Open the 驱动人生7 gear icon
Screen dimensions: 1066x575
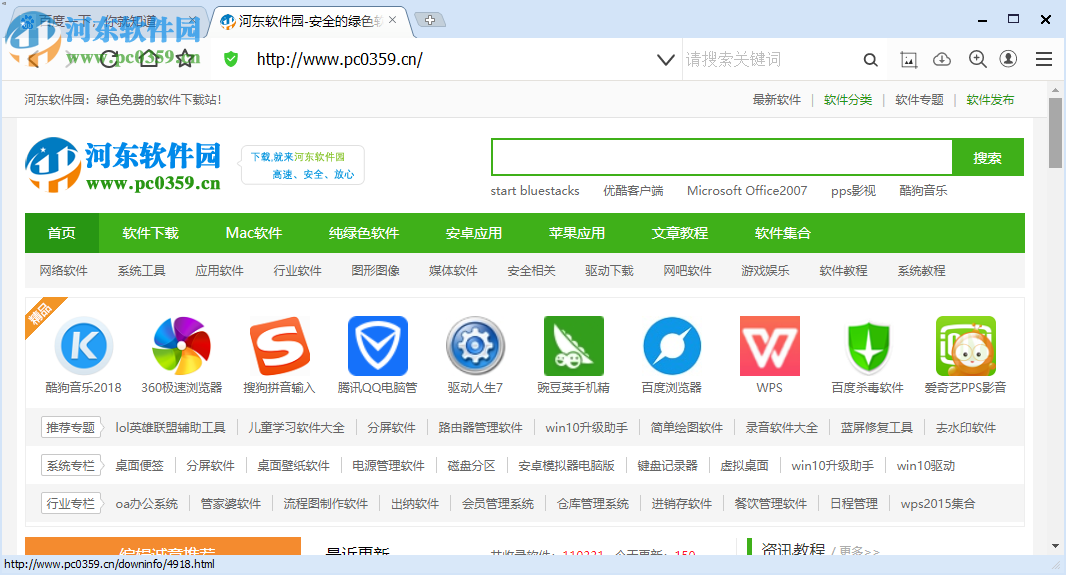tap(475, 346)
